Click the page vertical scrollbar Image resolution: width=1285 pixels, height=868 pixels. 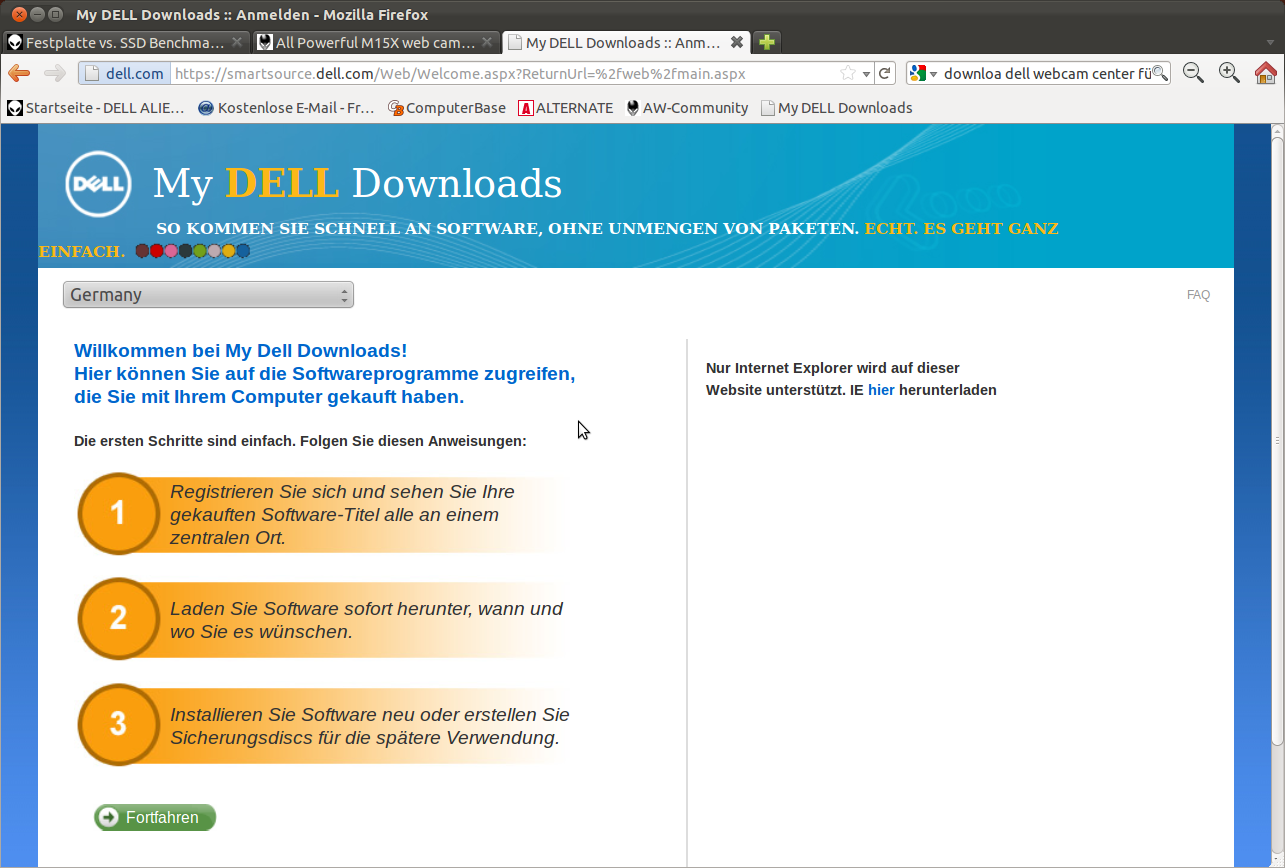(x=1277, y=440)
